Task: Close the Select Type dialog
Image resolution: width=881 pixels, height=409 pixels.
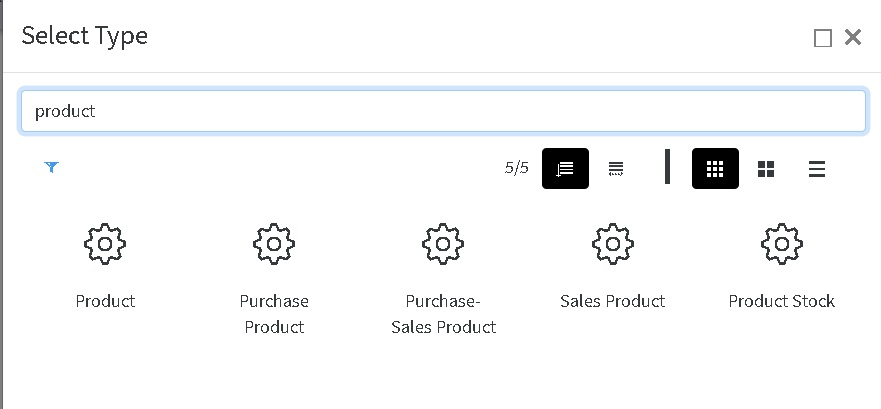Action: 853,37
